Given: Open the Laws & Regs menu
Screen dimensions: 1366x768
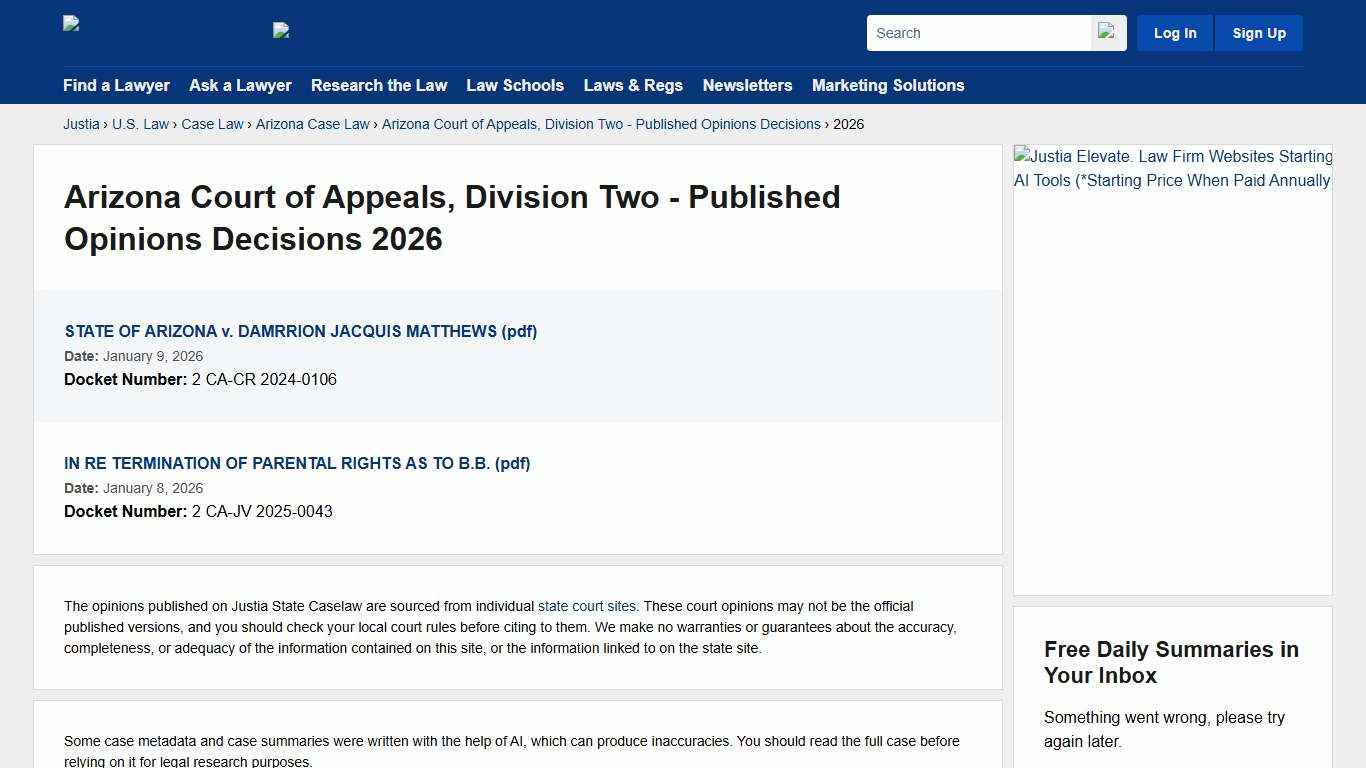Looking at the screenshot, I should (x=633, y=86).
